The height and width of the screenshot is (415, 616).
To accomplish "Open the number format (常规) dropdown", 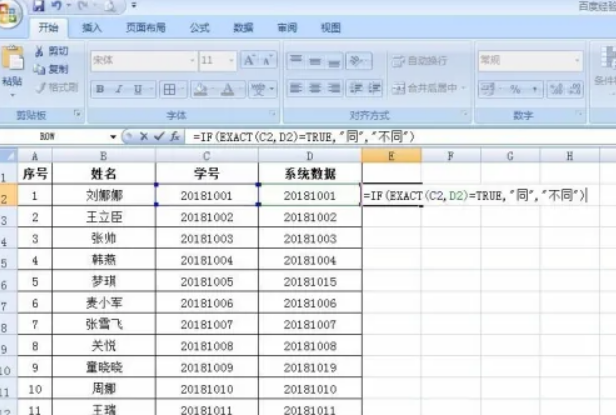I will (577, 61).
